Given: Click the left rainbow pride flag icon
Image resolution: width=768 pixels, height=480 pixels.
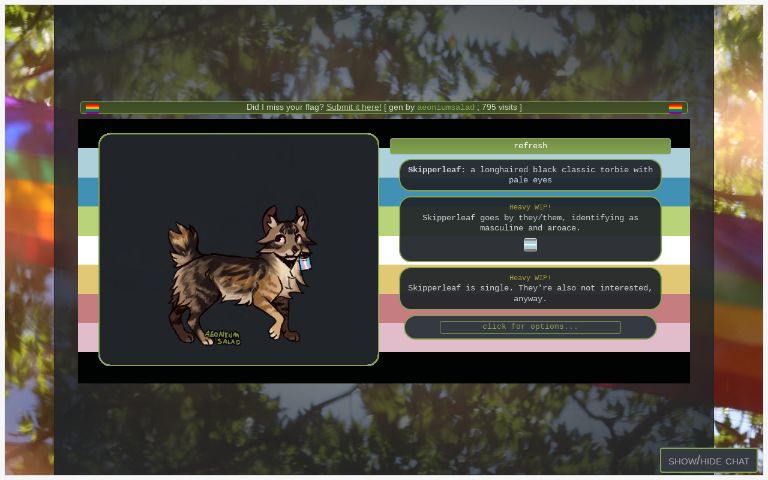Looking at the screenshot, I should pos(92,108).
